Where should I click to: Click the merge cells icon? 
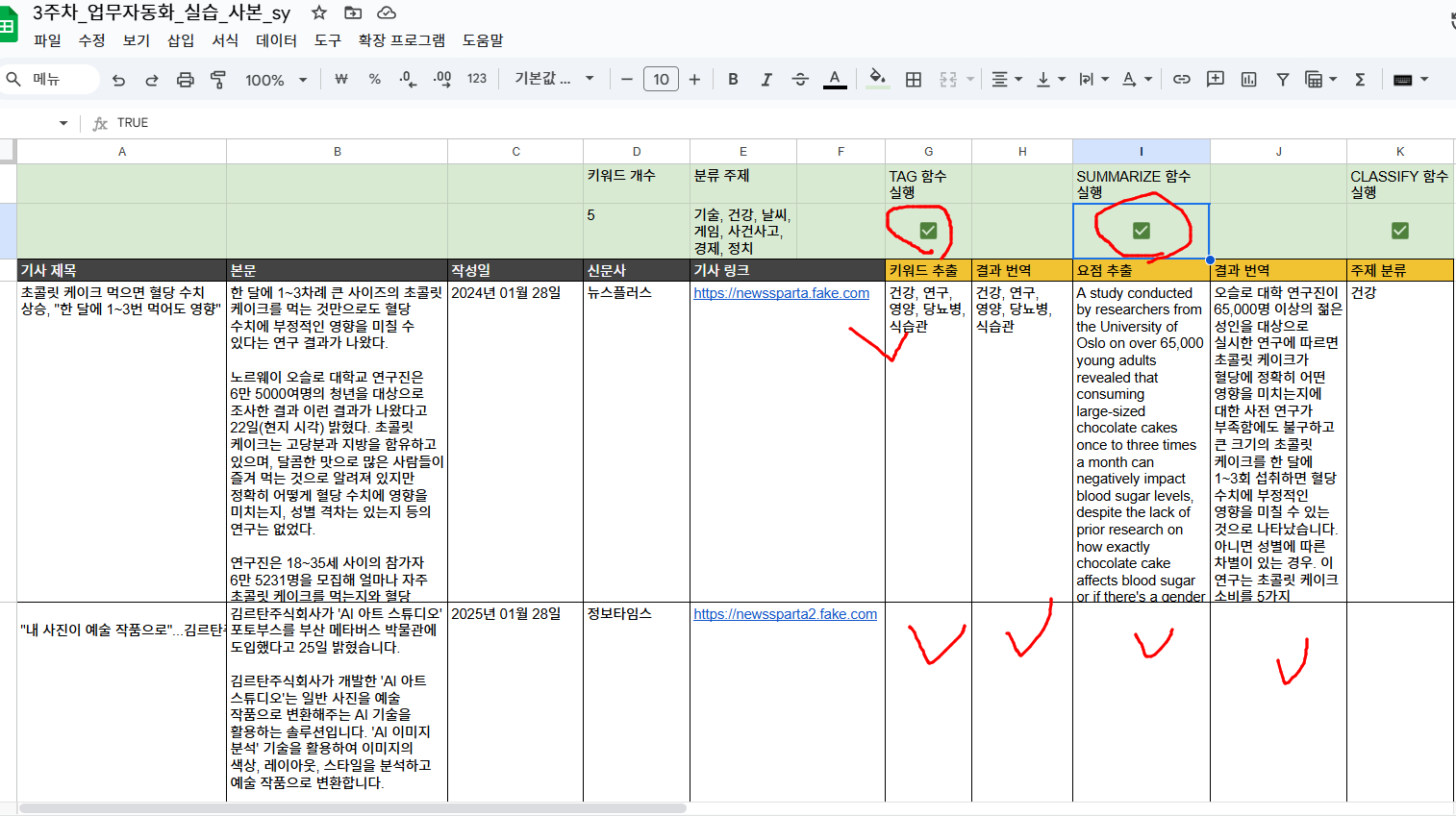tap(948, 79)
